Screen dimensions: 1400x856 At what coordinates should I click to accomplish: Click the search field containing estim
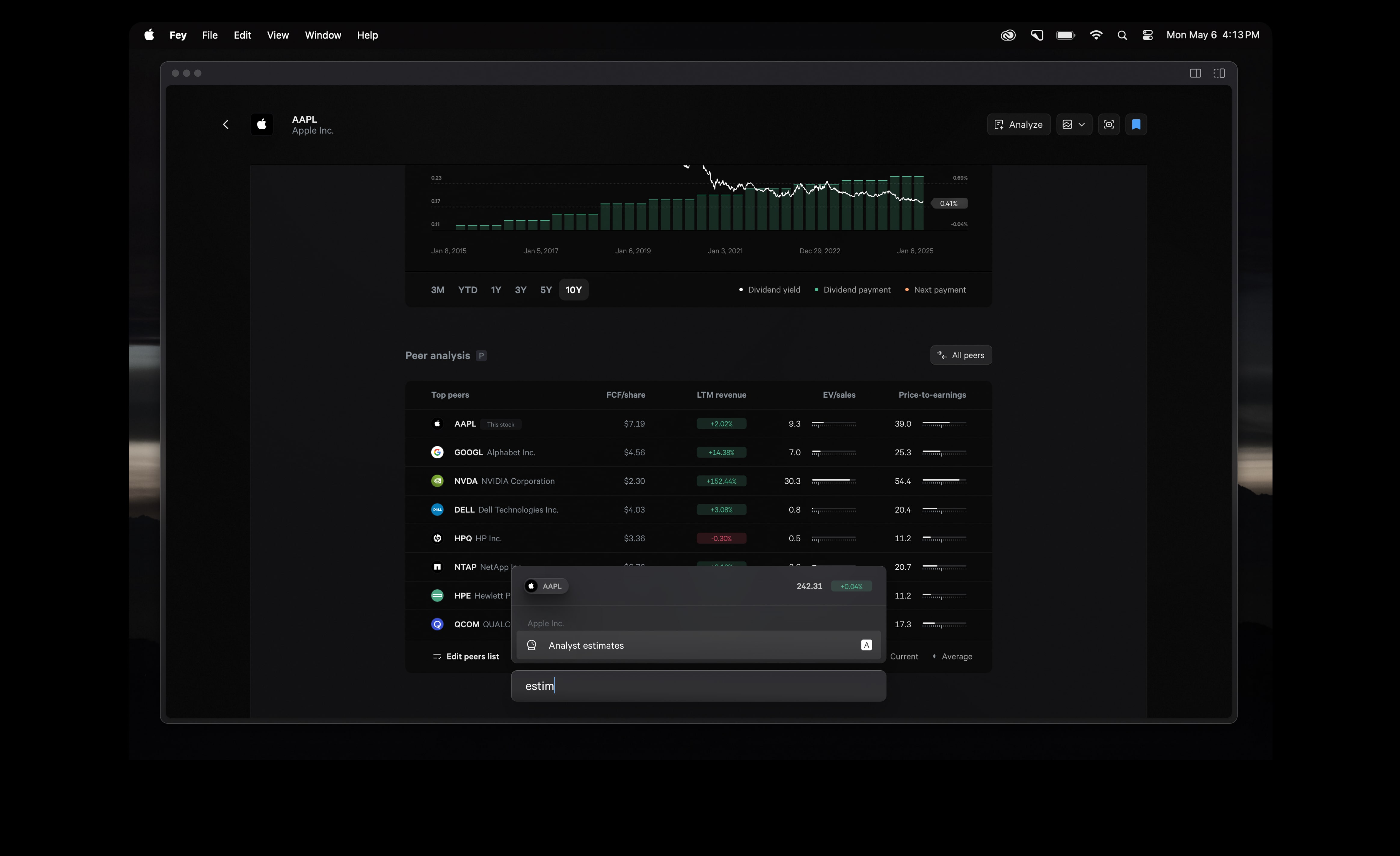click(x=698, y=686)
